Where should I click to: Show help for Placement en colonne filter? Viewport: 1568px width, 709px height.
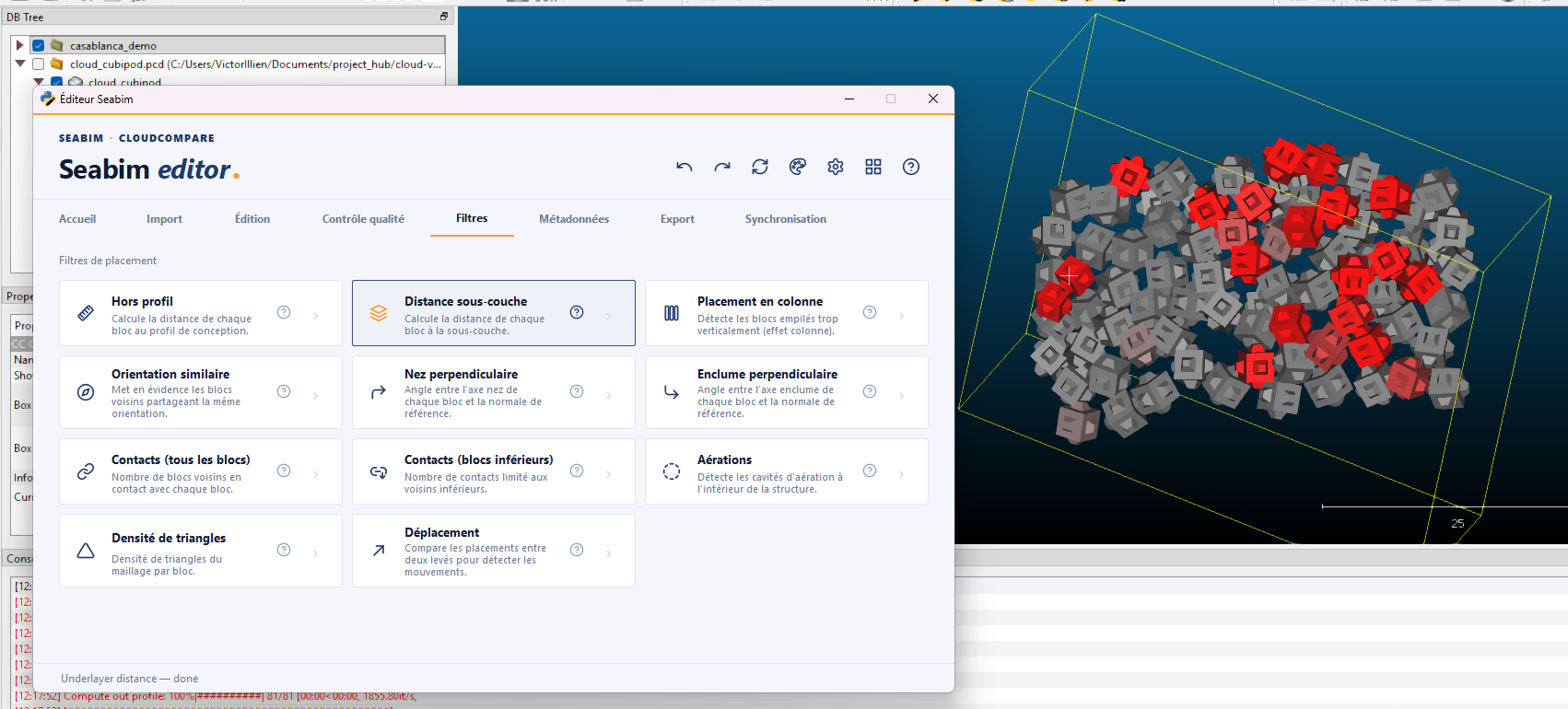tap(870, 312)
